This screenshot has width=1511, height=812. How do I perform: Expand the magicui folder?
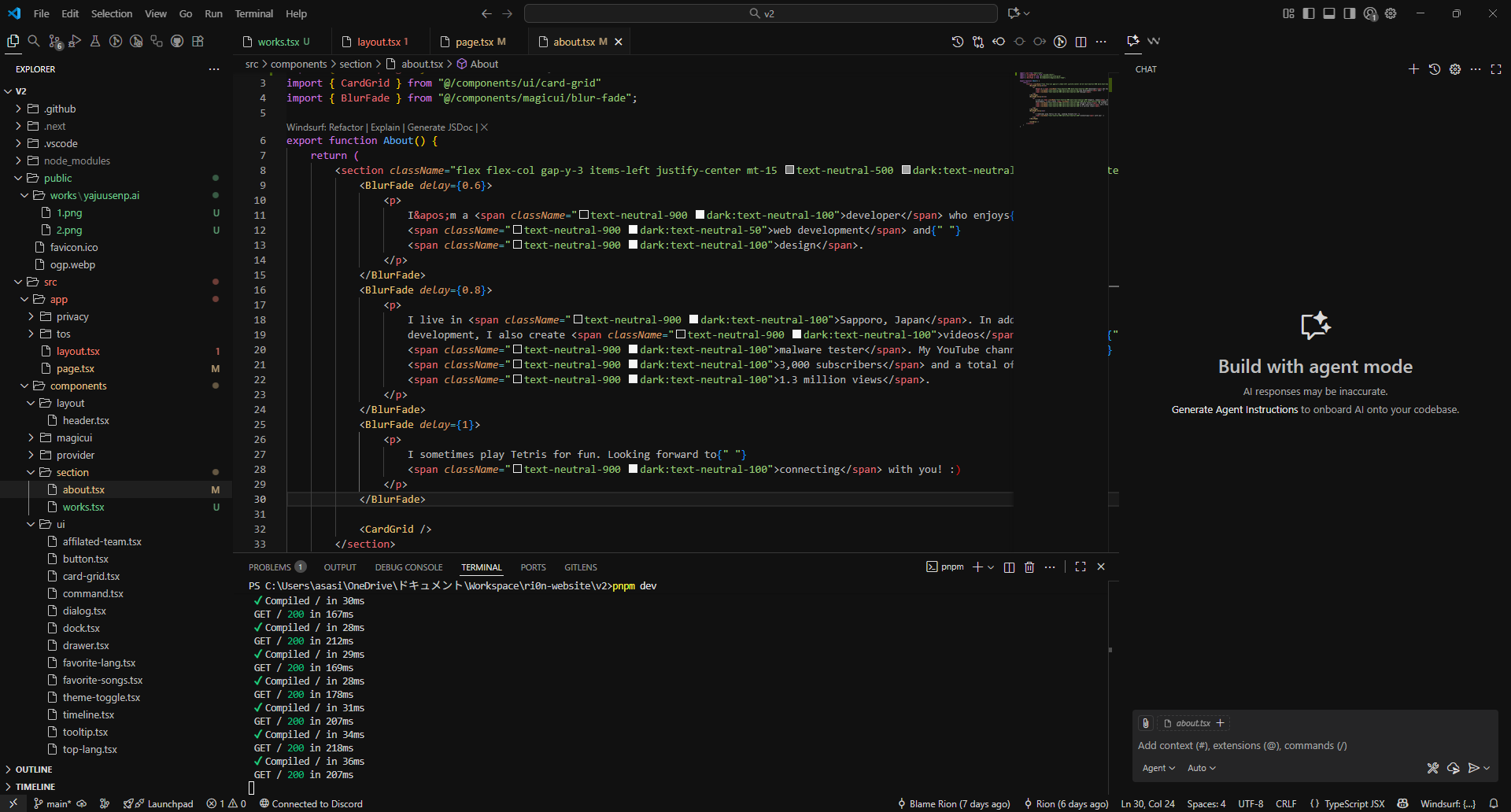74,437
